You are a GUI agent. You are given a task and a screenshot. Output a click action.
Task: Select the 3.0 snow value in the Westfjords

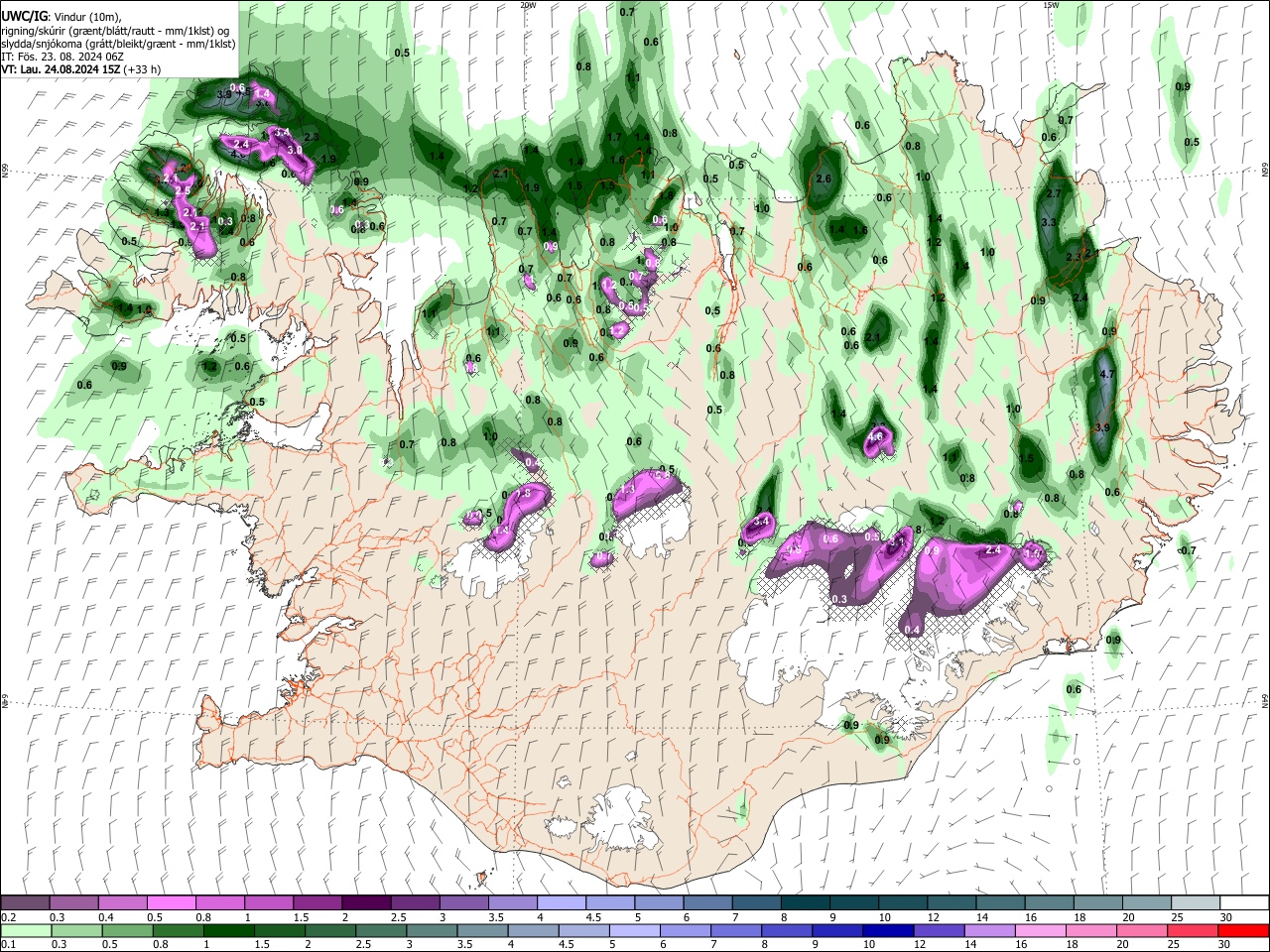point(294,149)
